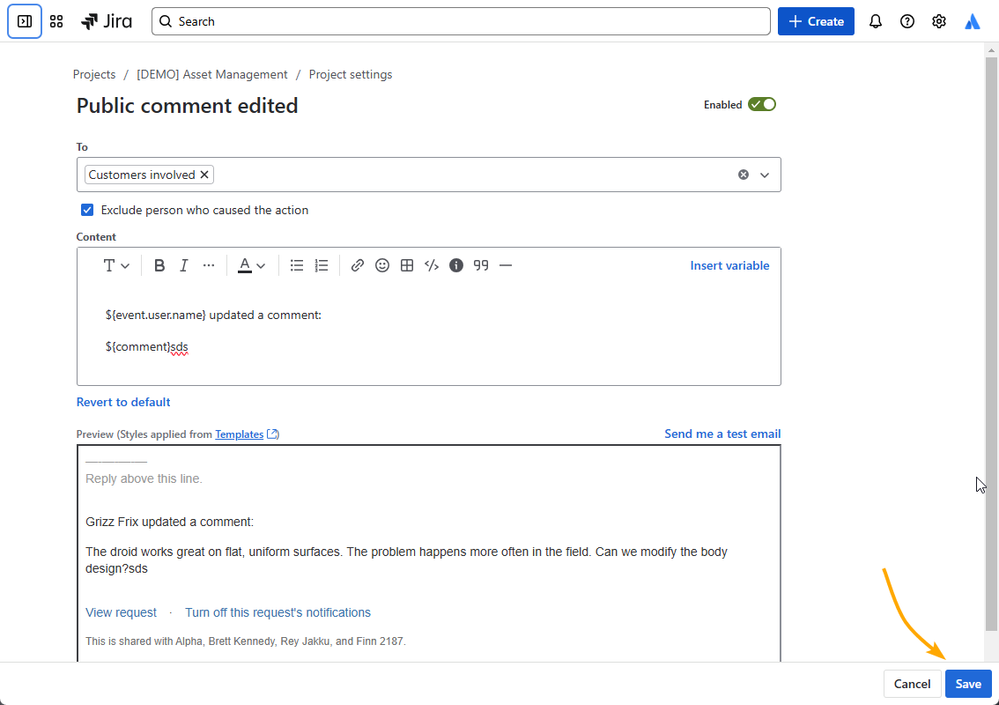Click the Cancel button
Viewport: 999px width, 705px height.
pyautogui.click(x=912, y=684)
